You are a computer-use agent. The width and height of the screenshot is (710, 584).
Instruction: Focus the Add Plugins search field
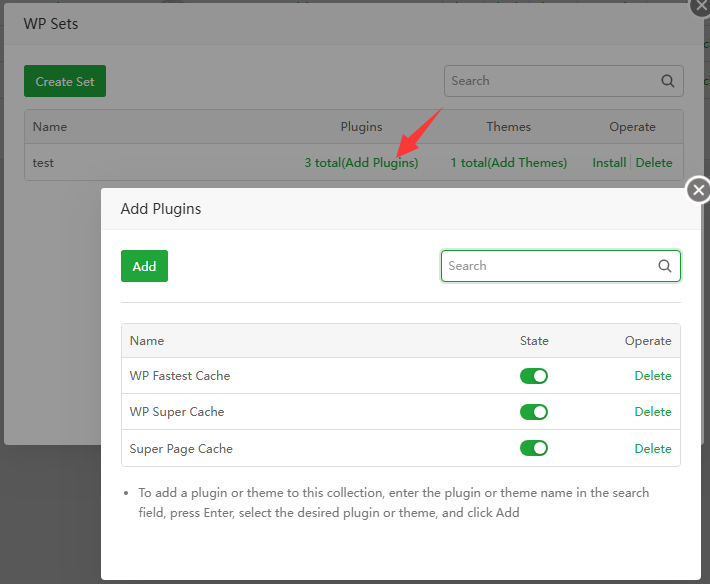pos(548,266)
